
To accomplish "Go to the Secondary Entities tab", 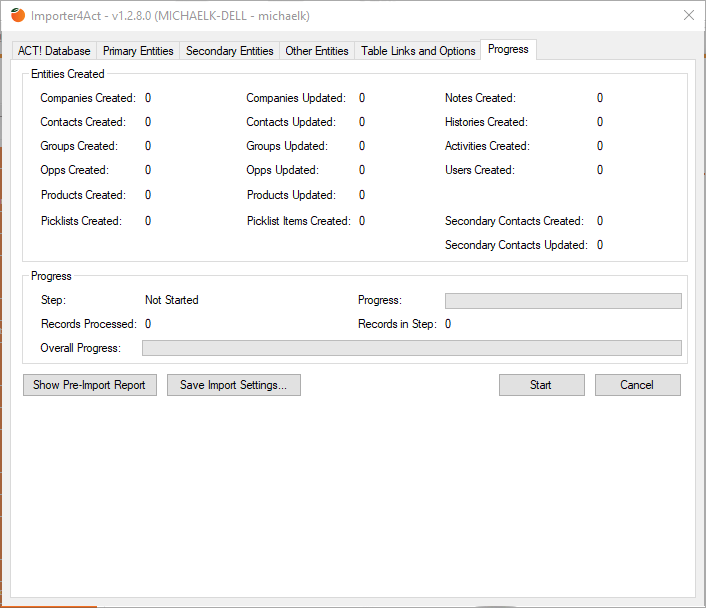I will pos(230,51).
